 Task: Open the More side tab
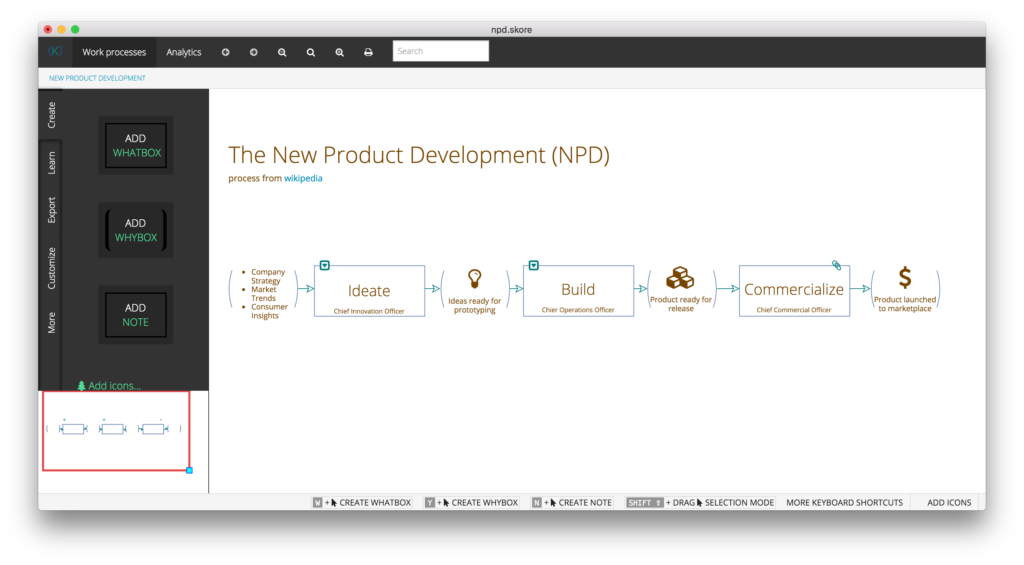tap(52, 323)
